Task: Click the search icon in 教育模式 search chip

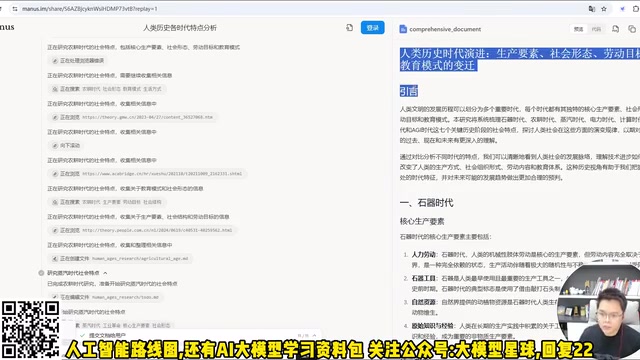Action: [x=55, y=89]
